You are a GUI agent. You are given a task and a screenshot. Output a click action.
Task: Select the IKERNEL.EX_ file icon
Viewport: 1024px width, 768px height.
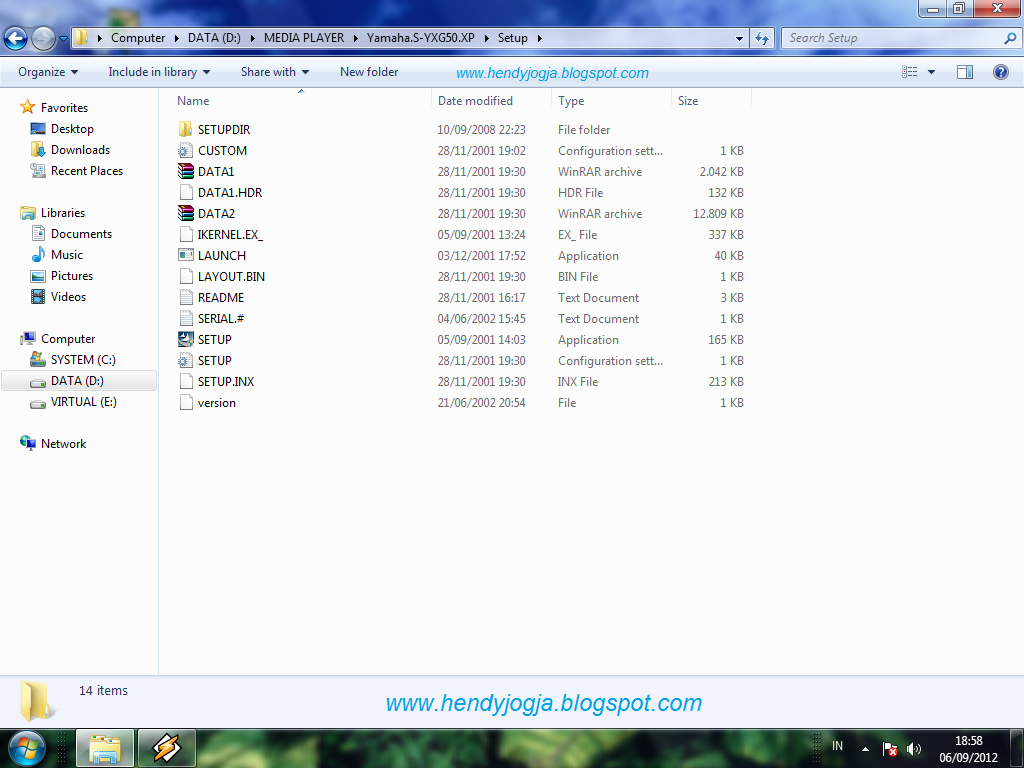pos(185,234)
